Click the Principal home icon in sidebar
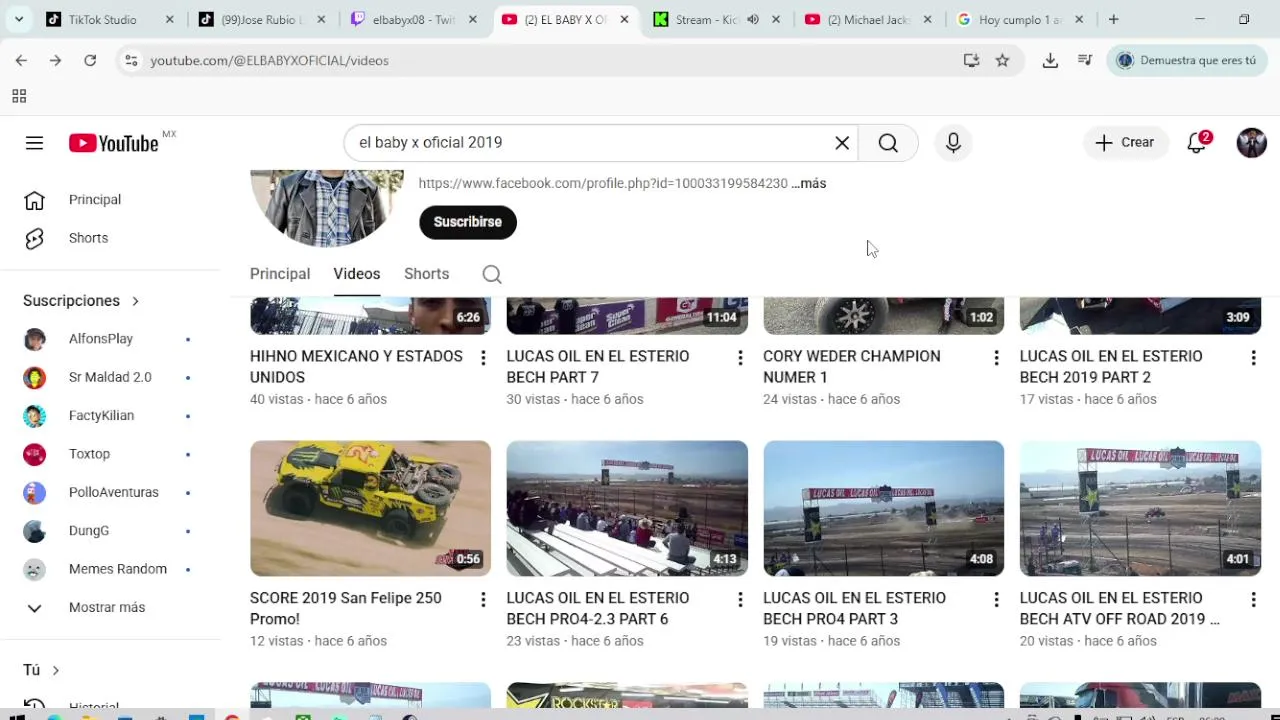 35,200
